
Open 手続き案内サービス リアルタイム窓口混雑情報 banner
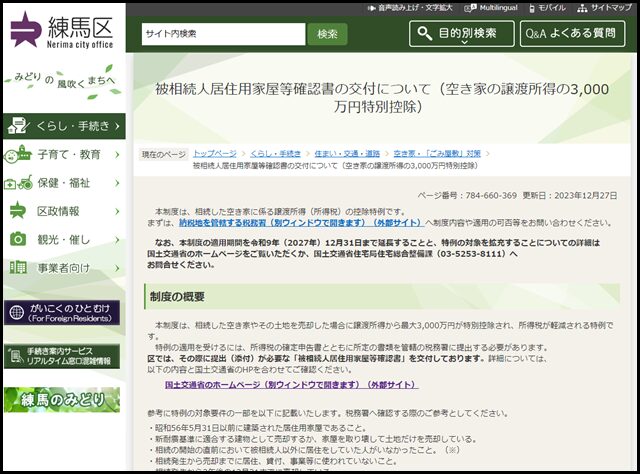click(62, 356)
